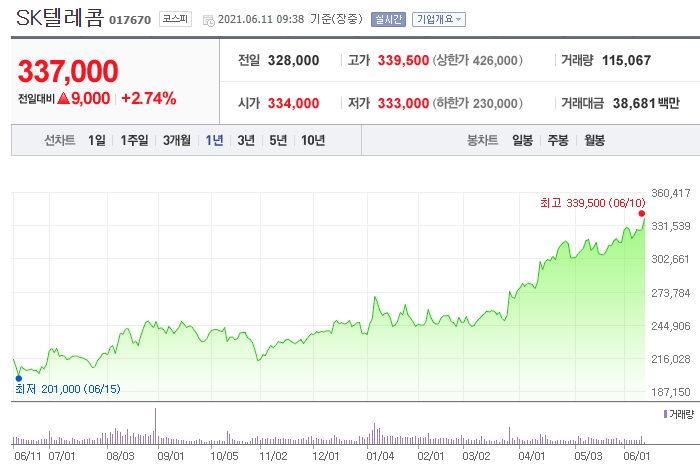Click the 360,417 price axis label
700x475 pixels.
click(x=671, y=193)
